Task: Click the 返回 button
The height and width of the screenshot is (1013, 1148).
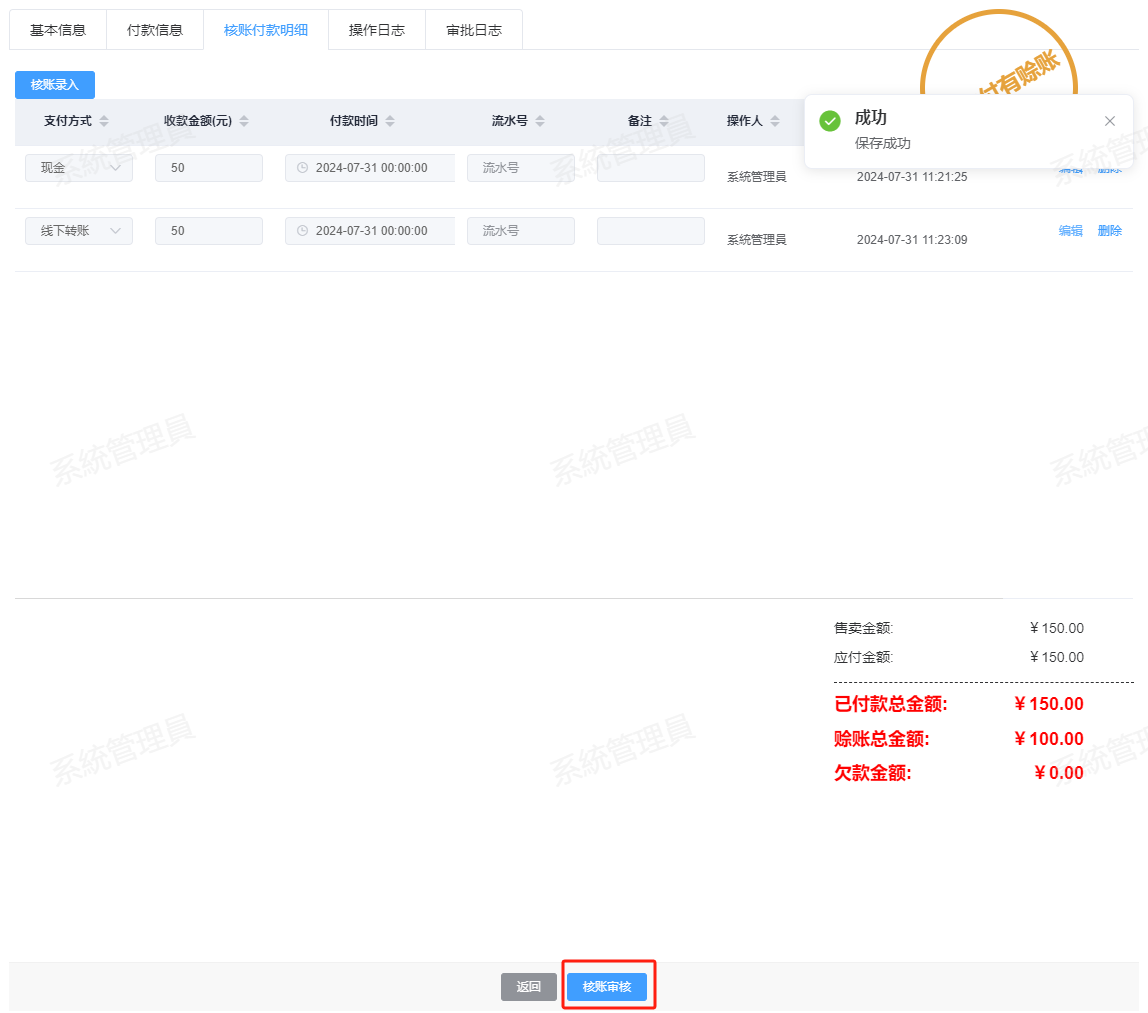Action: click(x=529, y=987)
